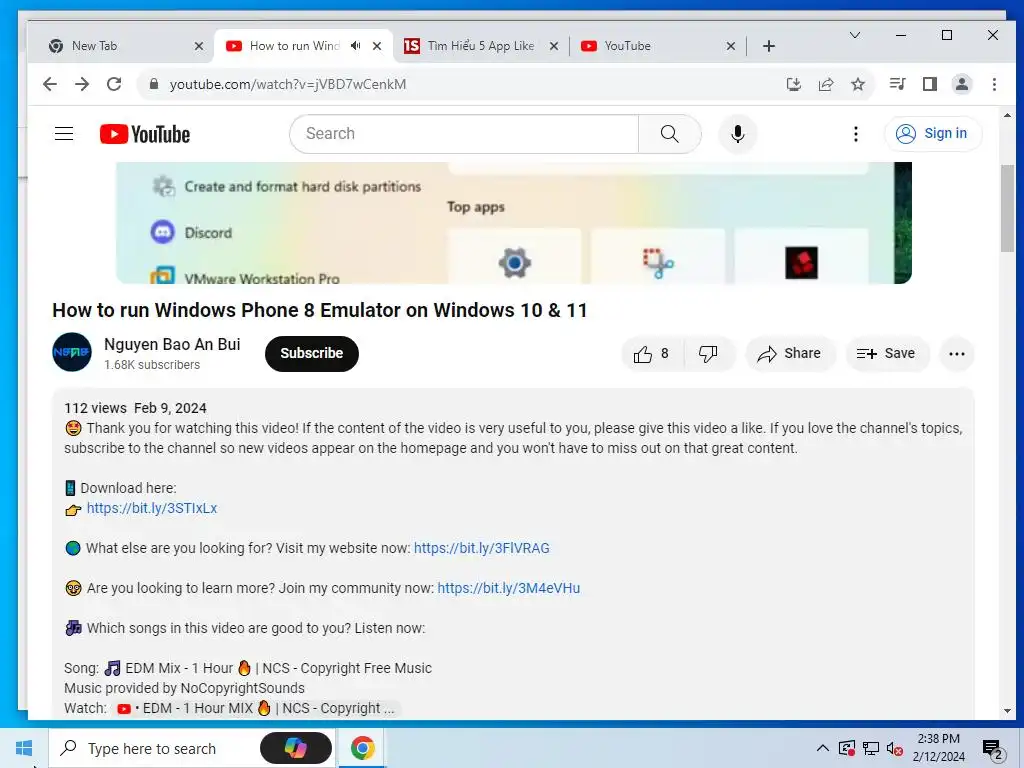Dislike this video

tap(709, 354)
